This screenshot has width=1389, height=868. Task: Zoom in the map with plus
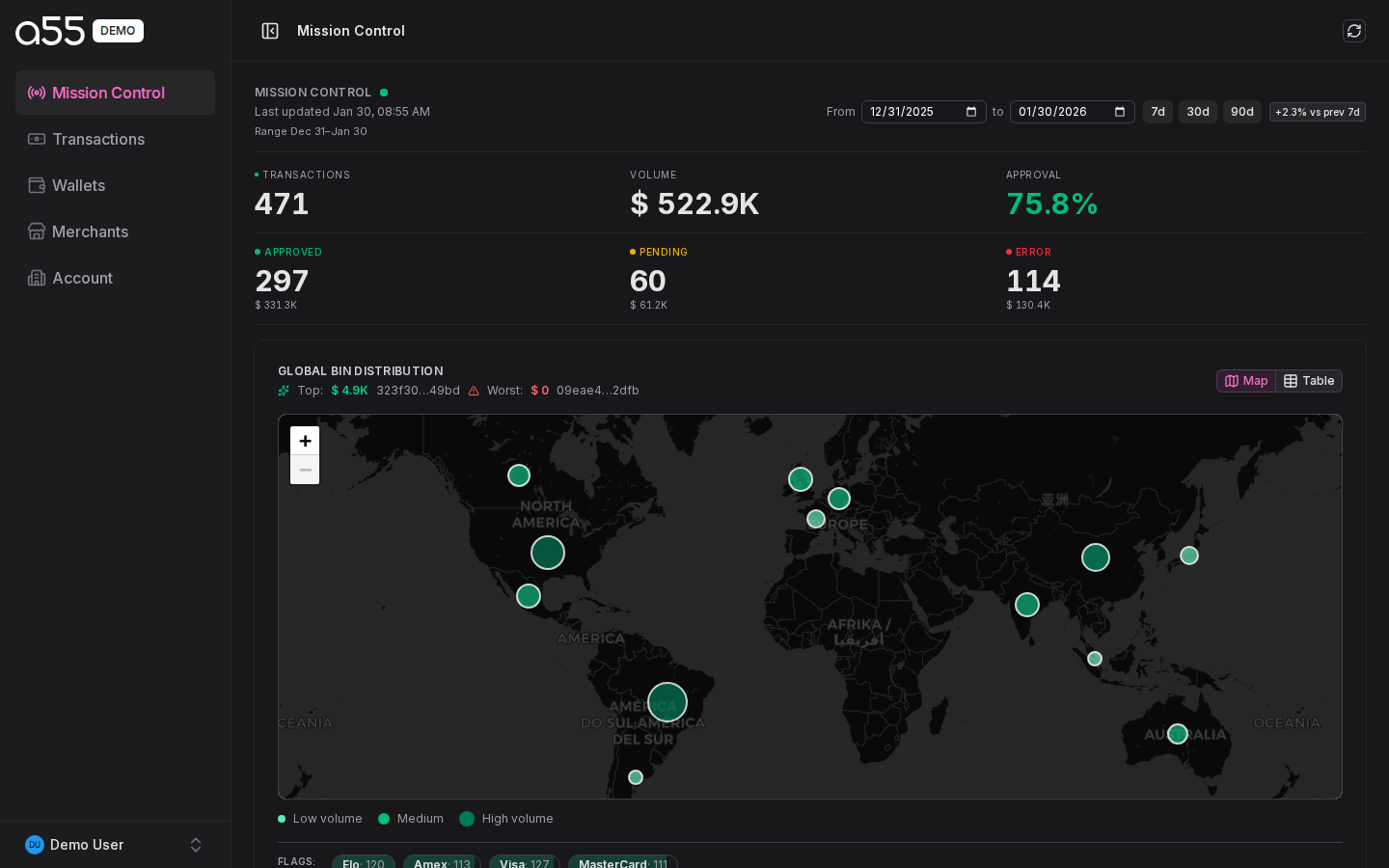(305, 441)
